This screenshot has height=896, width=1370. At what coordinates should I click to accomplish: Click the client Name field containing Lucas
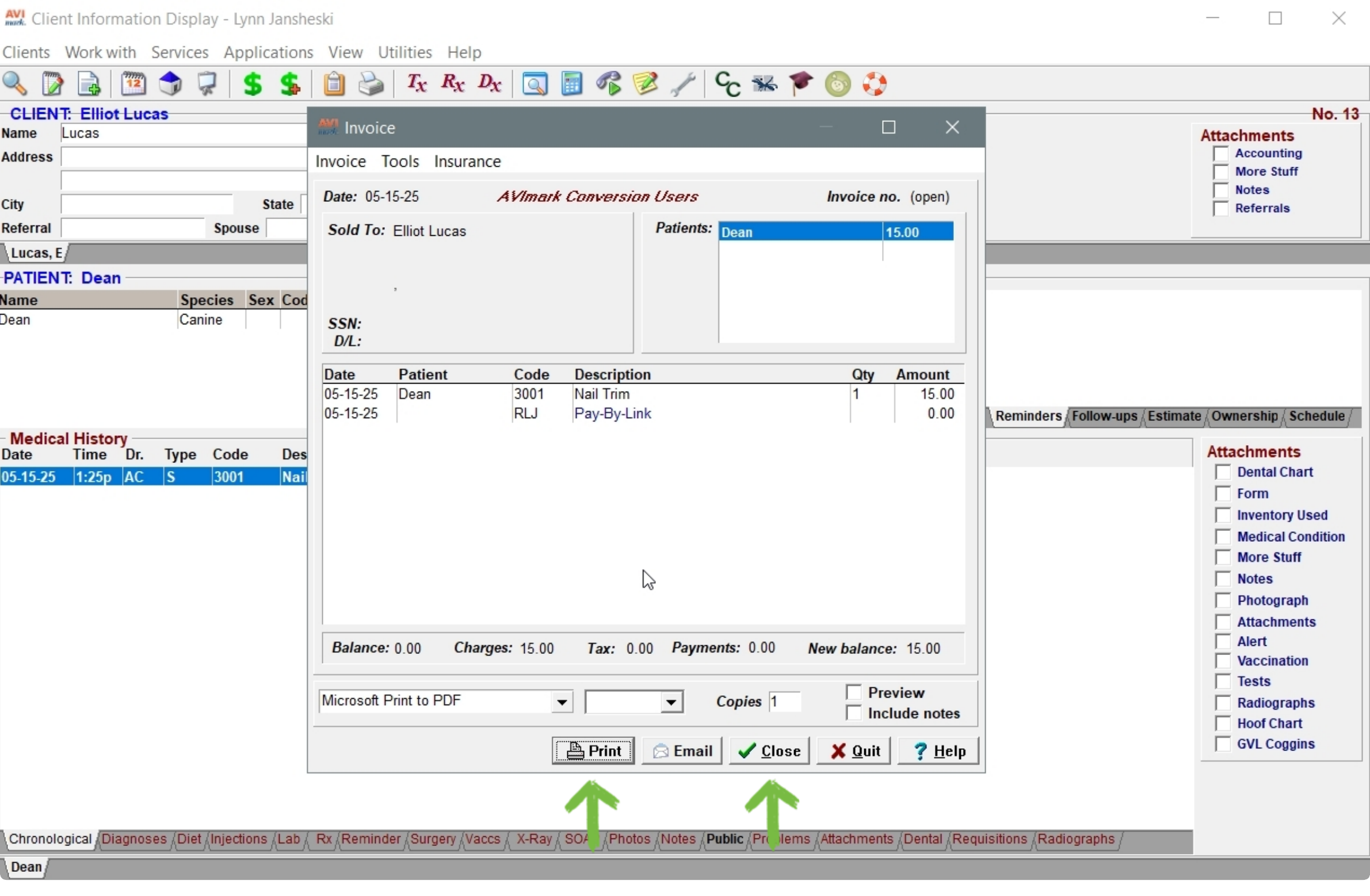[184, 133]
